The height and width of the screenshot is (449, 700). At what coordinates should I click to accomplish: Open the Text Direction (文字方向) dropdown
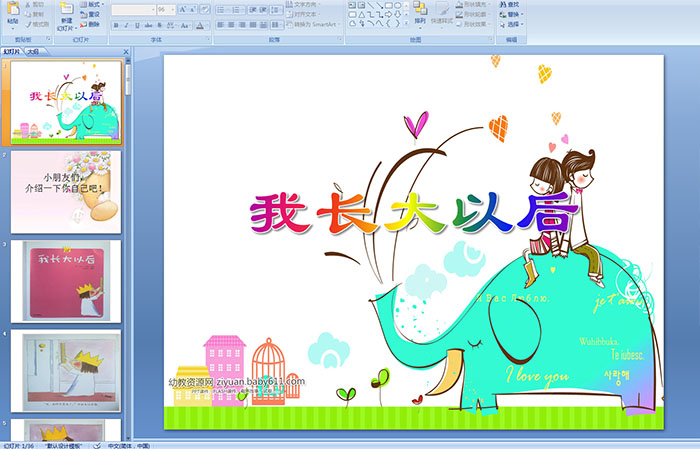(304, 4)
